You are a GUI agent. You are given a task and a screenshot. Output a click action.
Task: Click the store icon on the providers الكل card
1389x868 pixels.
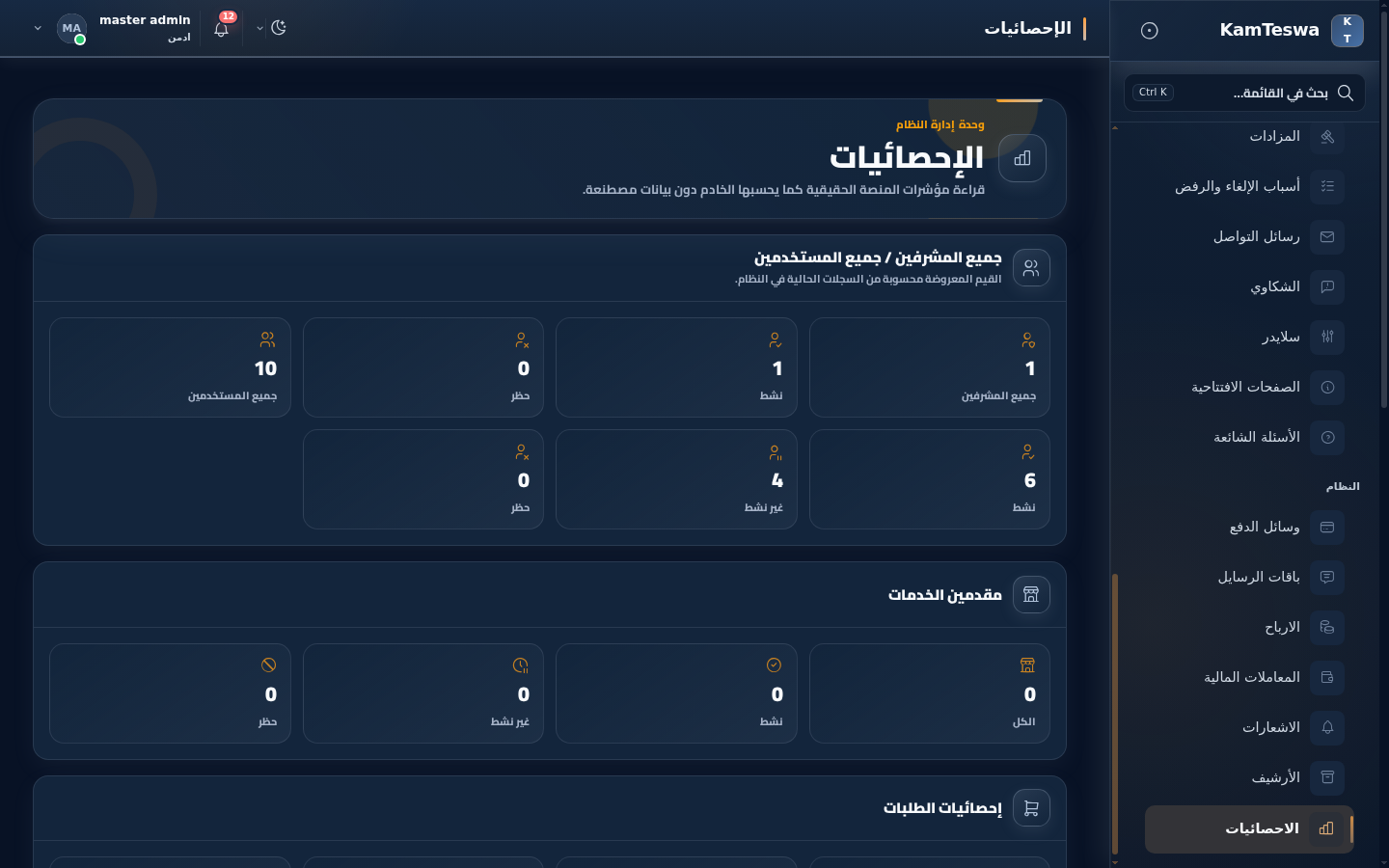tap(1028, 665)
